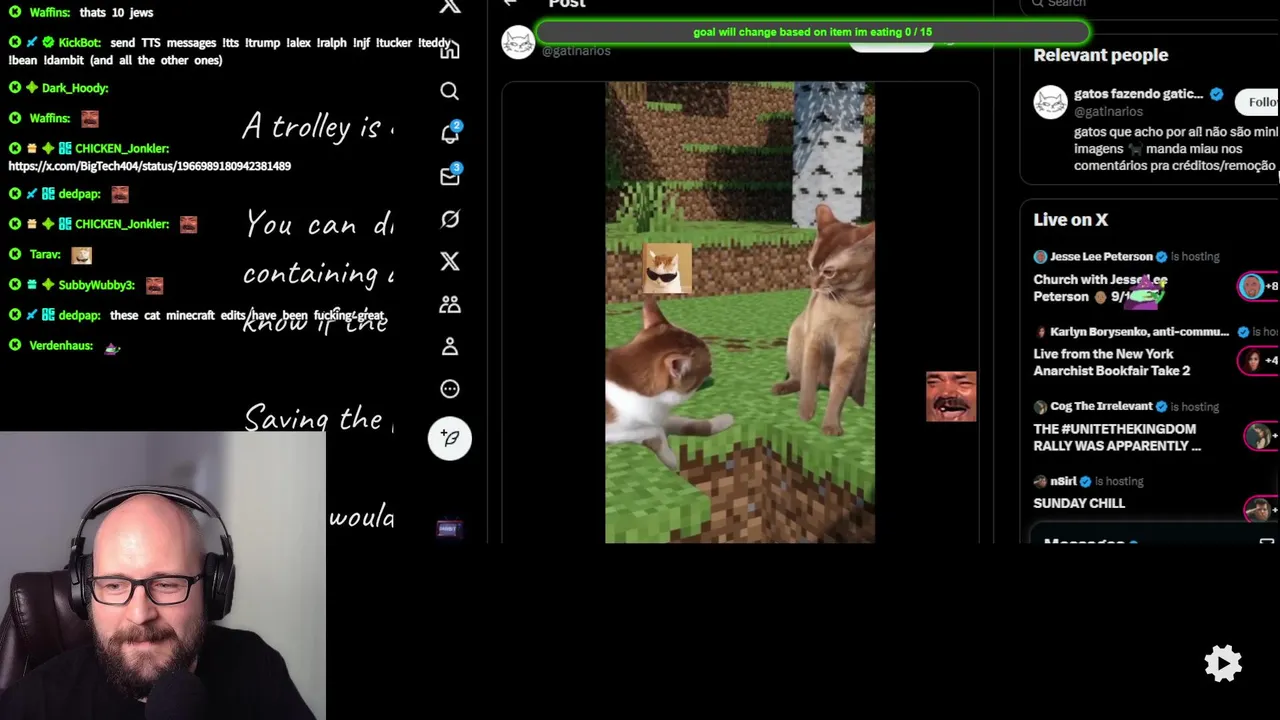The width and height of the screenshot is (1280, 720).
Task: Click the small account thumbnail below compose button
Action: pyautogui.click(x=448, y=528)
